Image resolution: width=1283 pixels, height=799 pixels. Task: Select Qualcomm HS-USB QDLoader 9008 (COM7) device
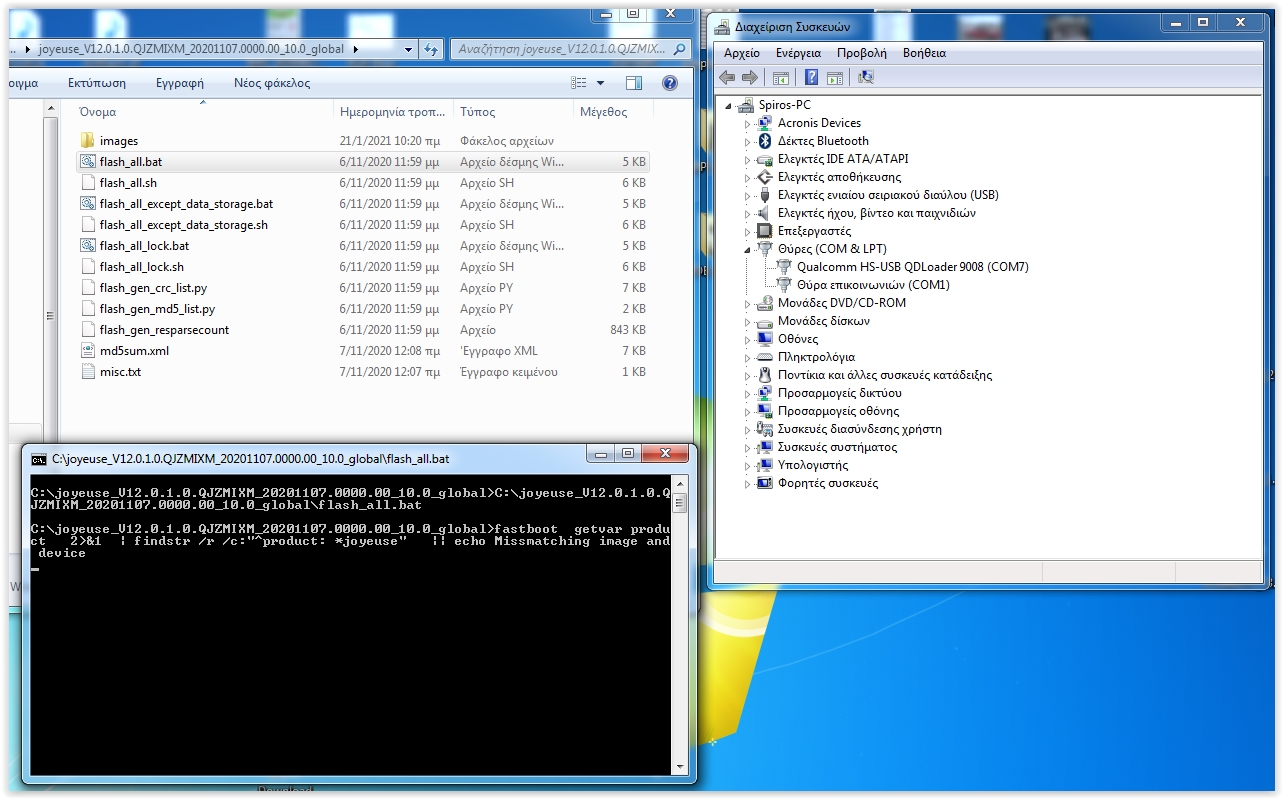click(912, 267)
